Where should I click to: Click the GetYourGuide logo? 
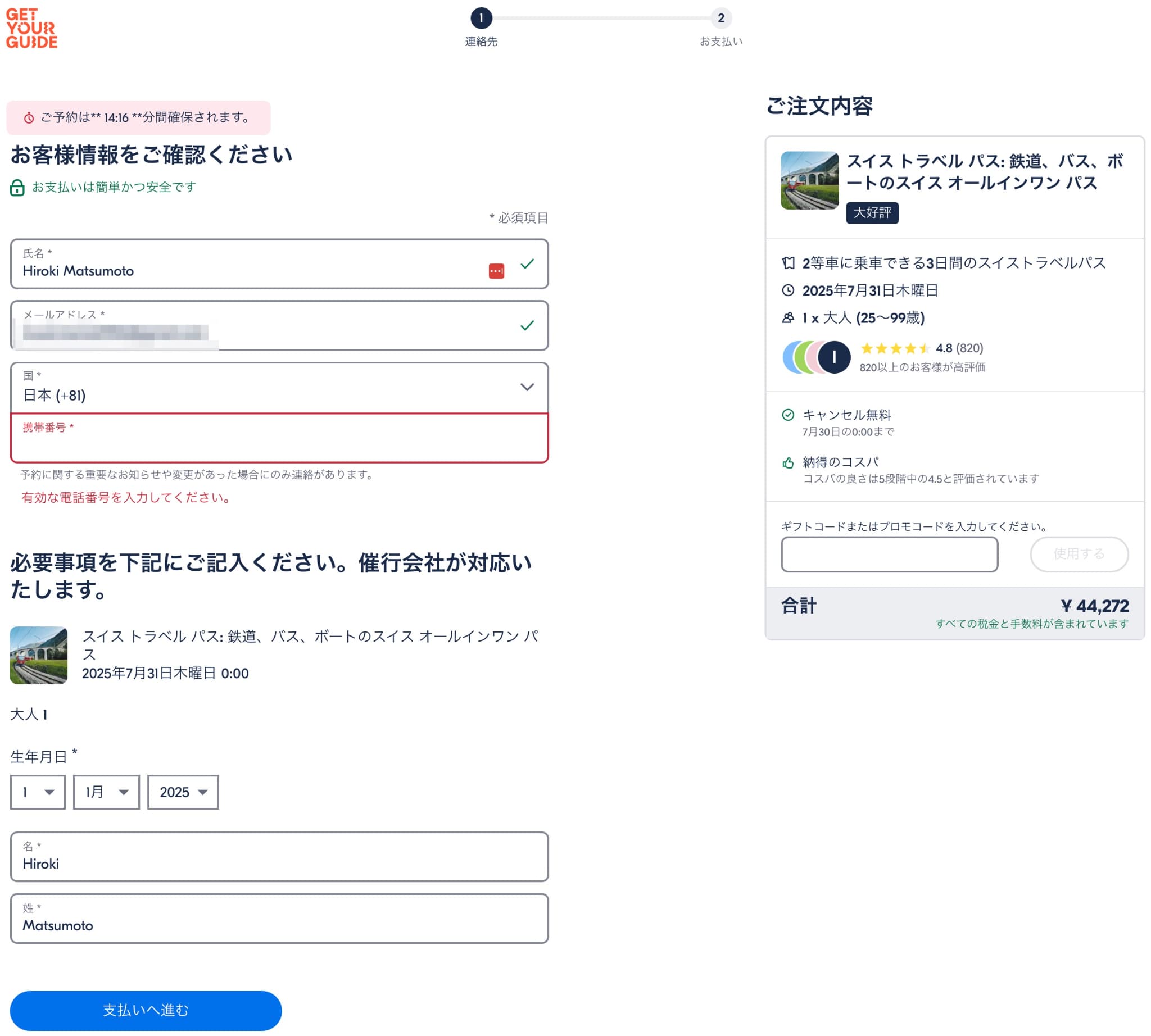32,28
